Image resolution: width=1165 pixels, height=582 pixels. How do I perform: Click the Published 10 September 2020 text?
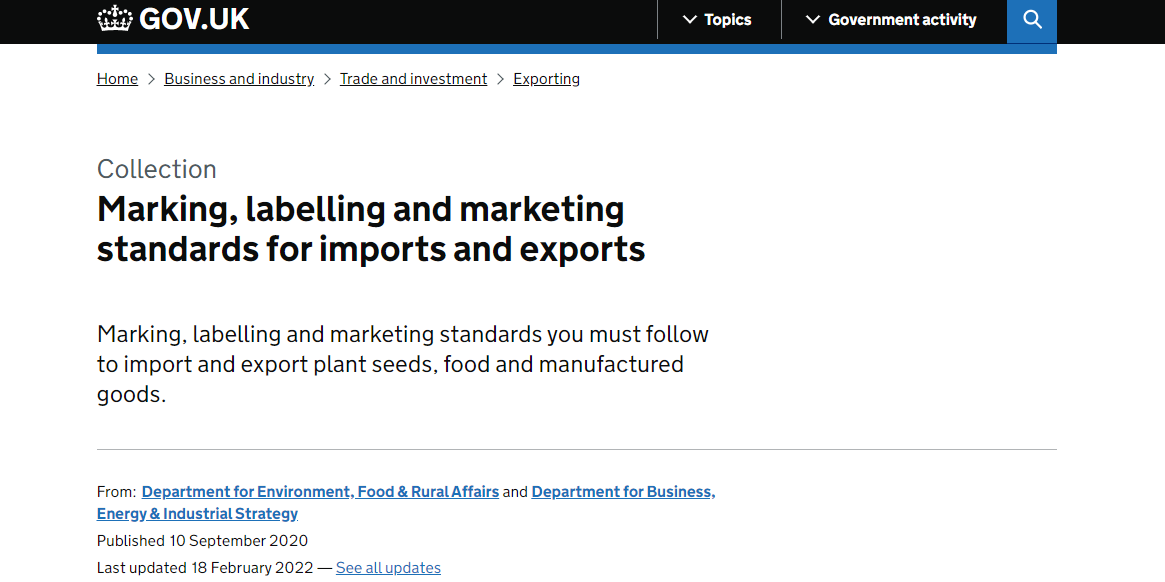(202, 541)
